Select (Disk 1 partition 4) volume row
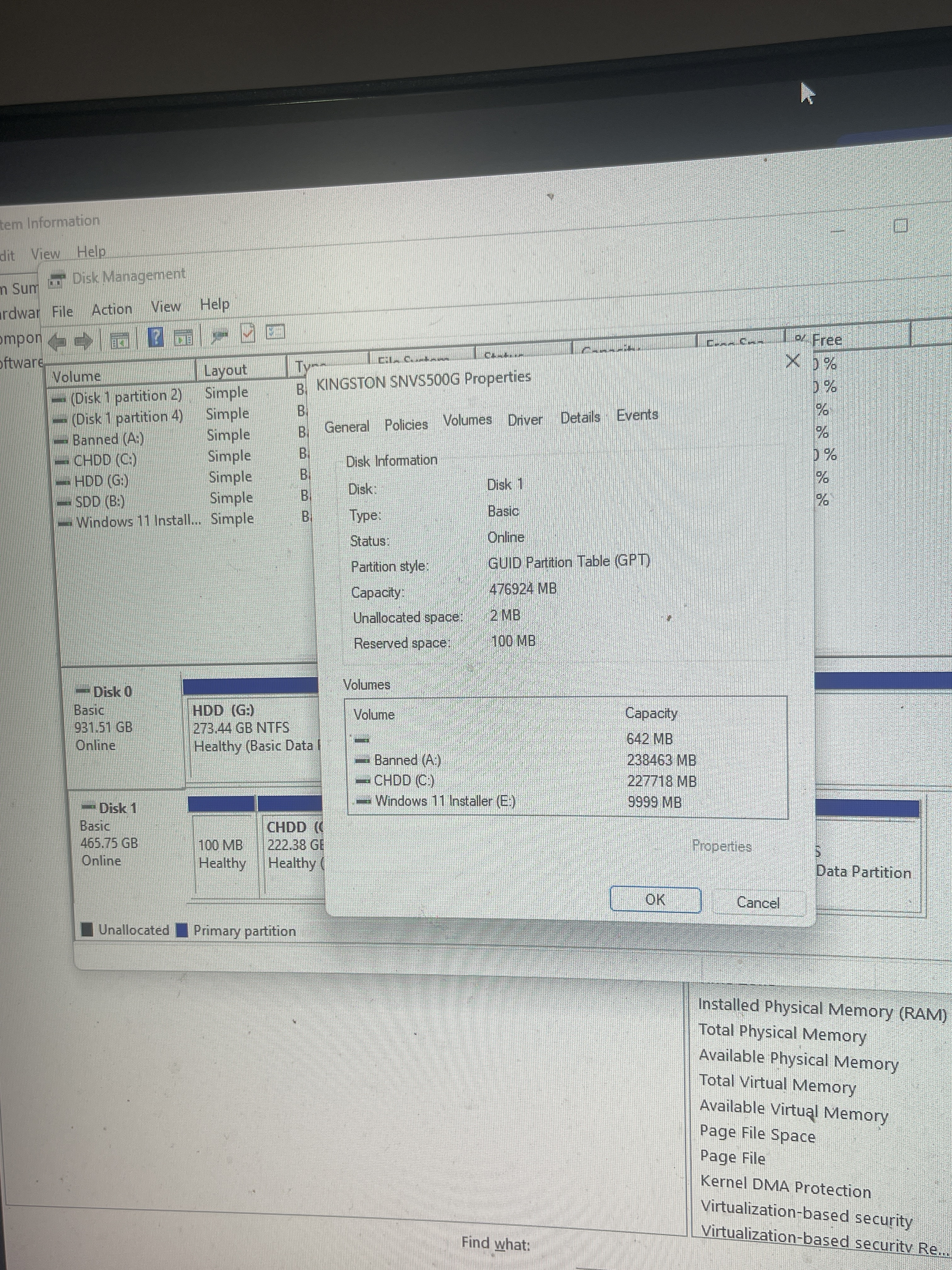Viewport: 952px width, 1270px height. pyautogui.click(x=127, y=418)
